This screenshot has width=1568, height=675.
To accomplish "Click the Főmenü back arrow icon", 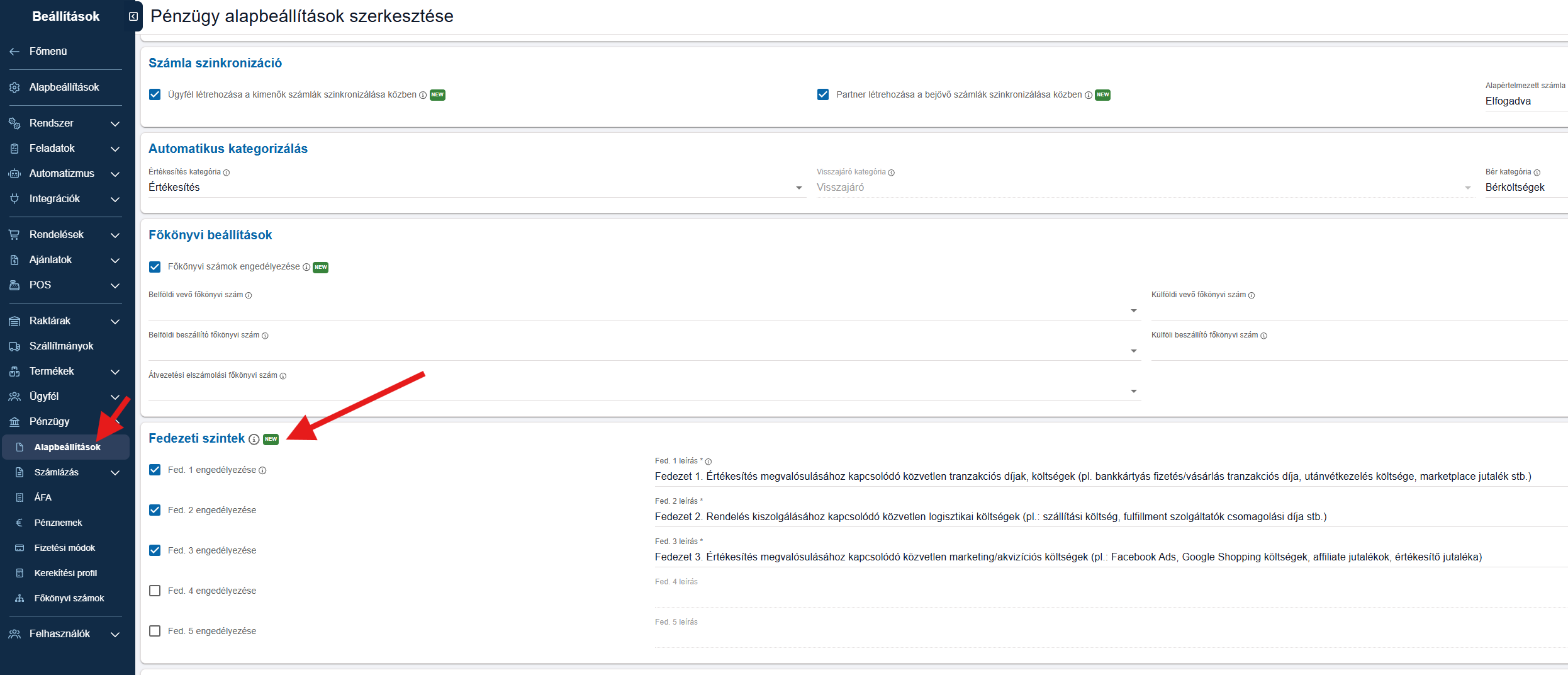I will coord(14,52).
